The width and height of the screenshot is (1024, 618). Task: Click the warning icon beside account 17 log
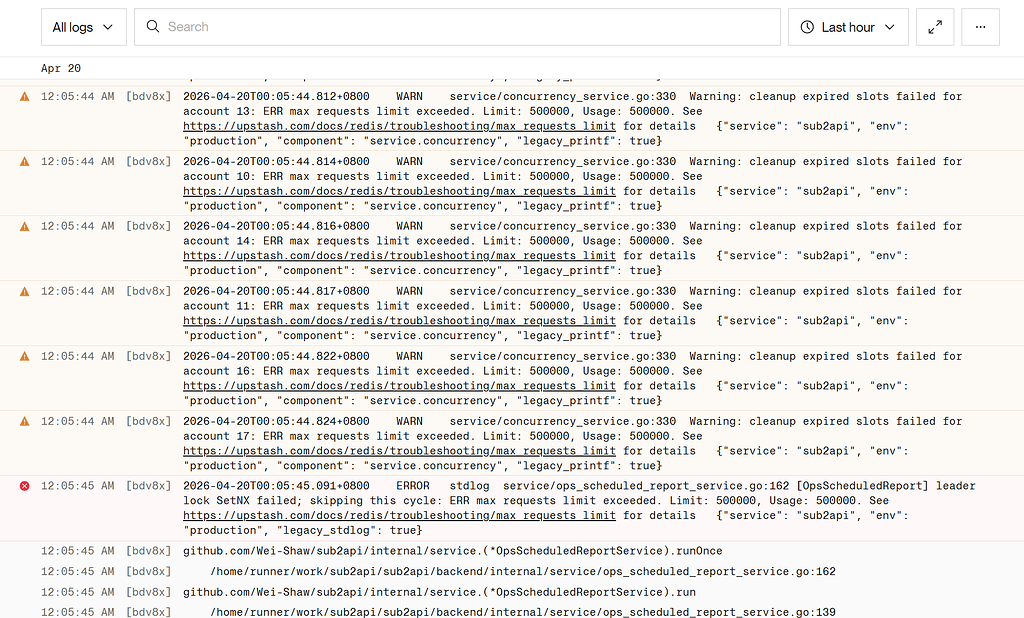(x=25, y=421)
